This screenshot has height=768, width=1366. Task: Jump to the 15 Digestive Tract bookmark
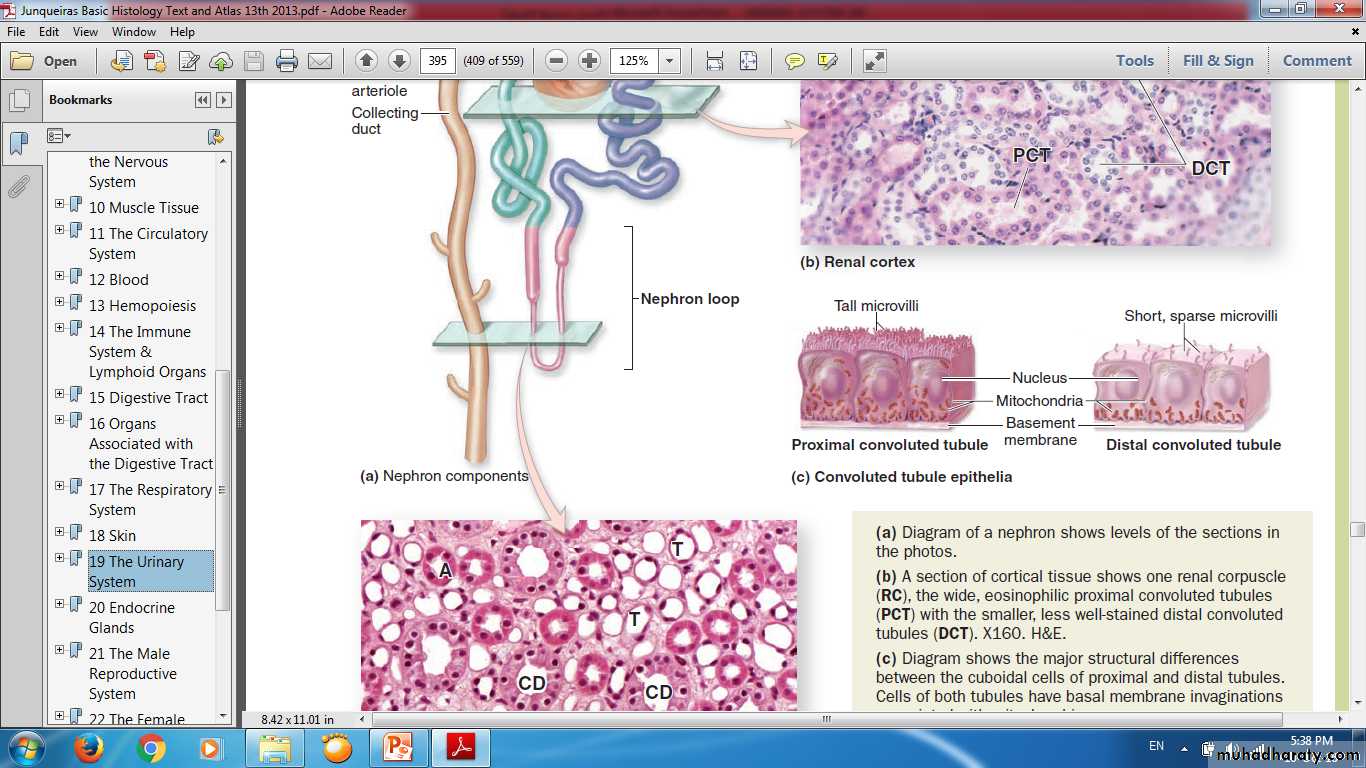[x=148, y=398]
